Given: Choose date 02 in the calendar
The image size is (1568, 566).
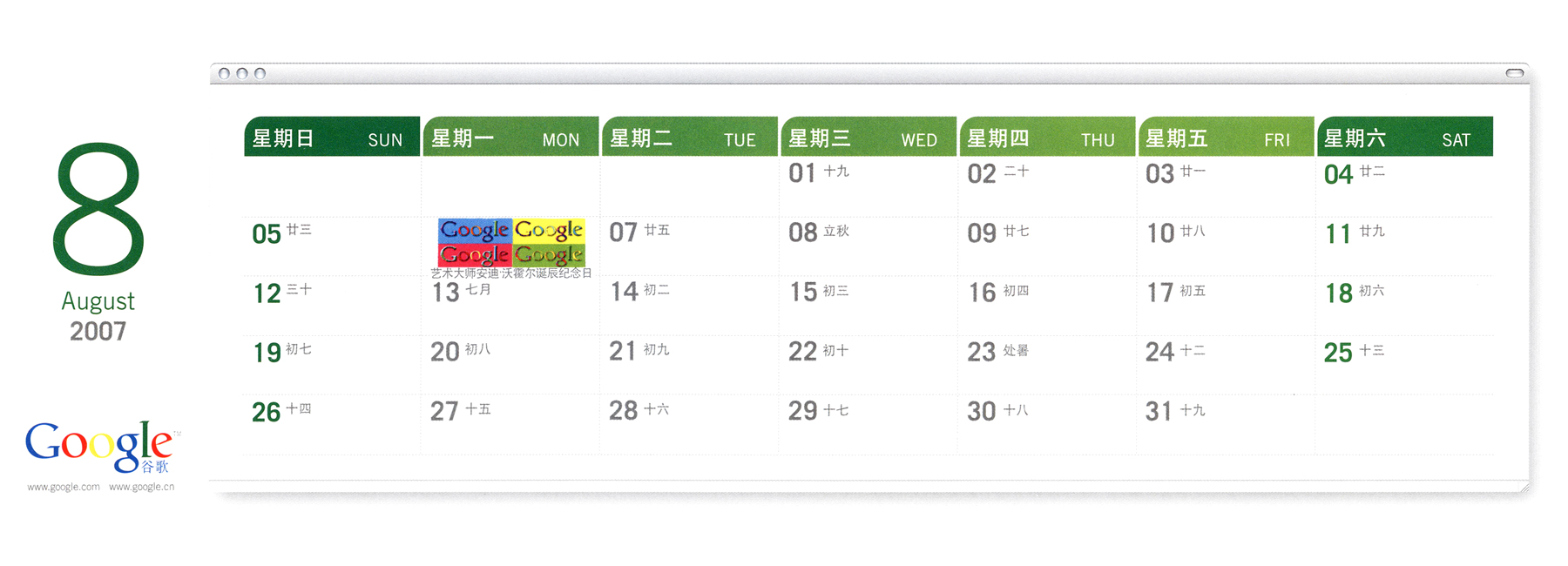Looking at the screenshot, I should pos(982,174).
